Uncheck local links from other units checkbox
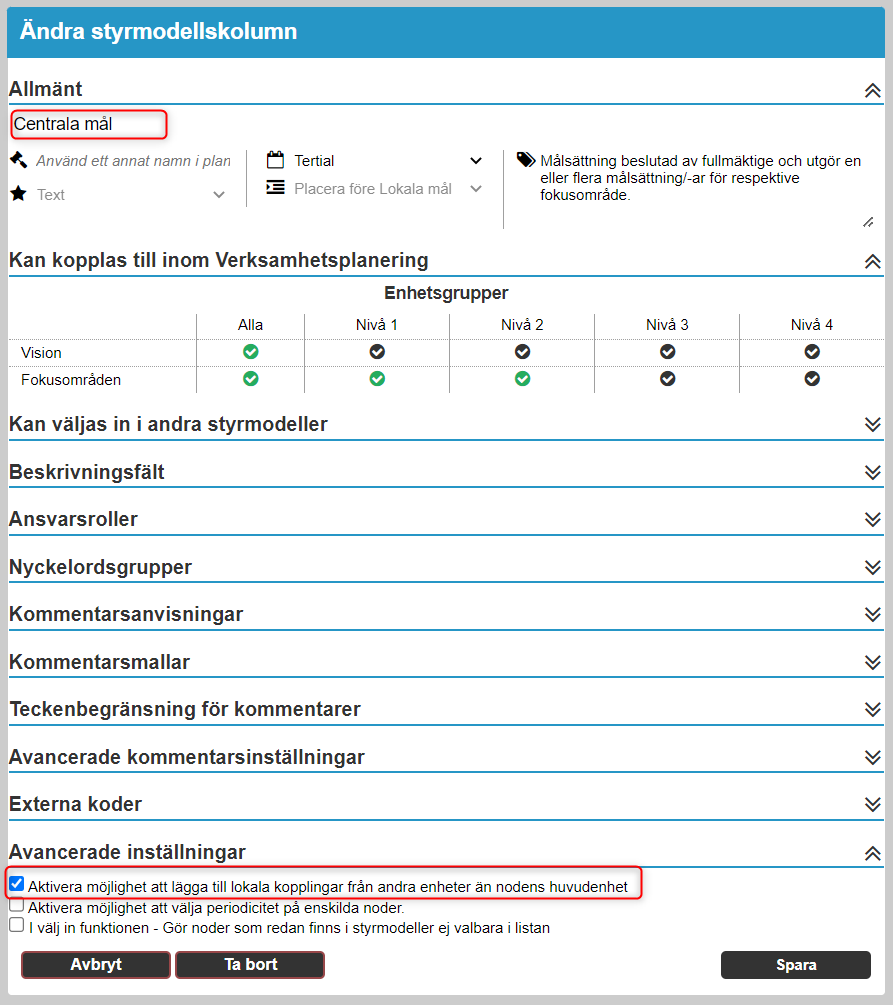 17,885
